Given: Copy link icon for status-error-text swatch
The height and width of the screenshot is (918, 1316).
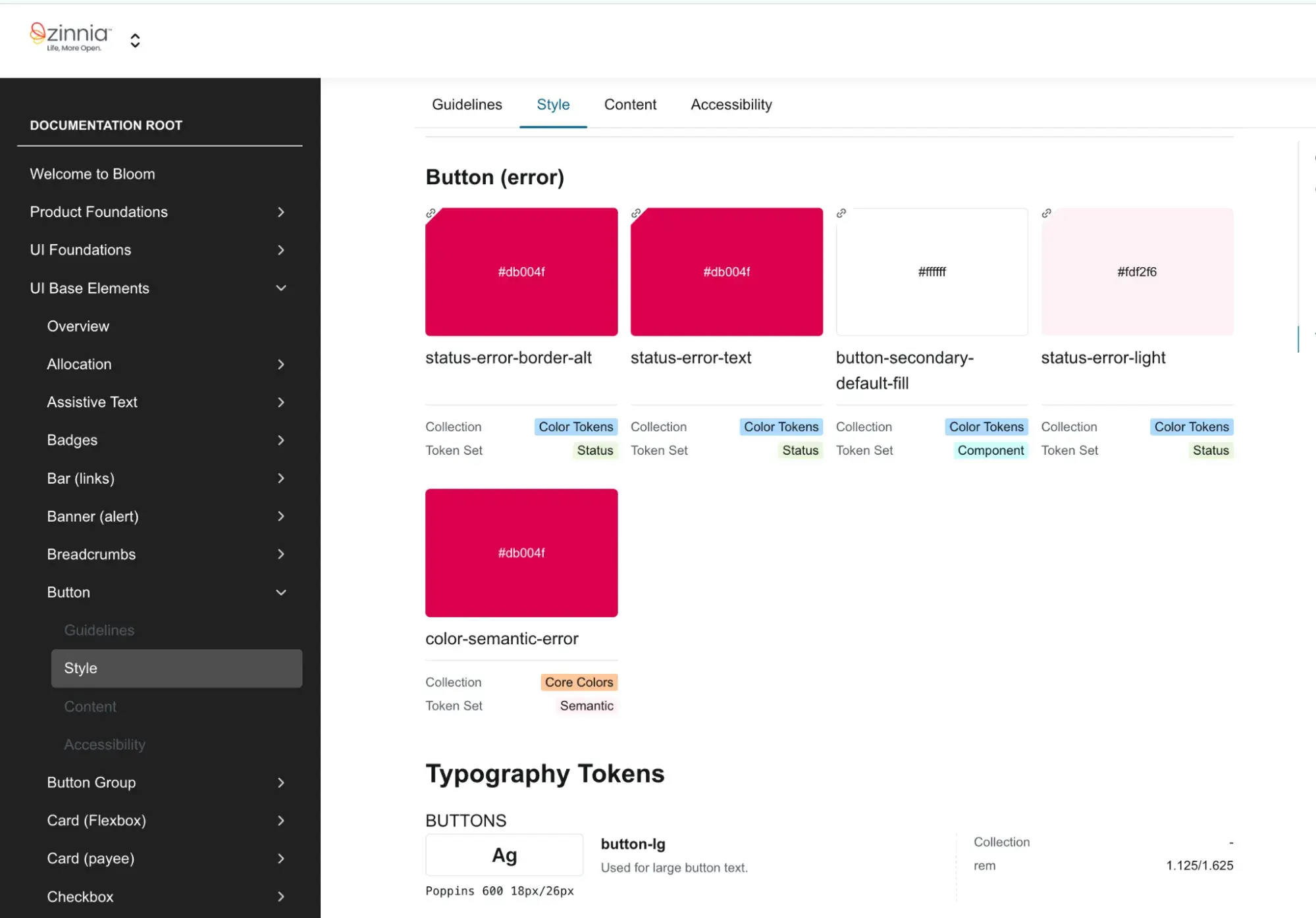Looking at the screenshot, I should tap(636, 213).
